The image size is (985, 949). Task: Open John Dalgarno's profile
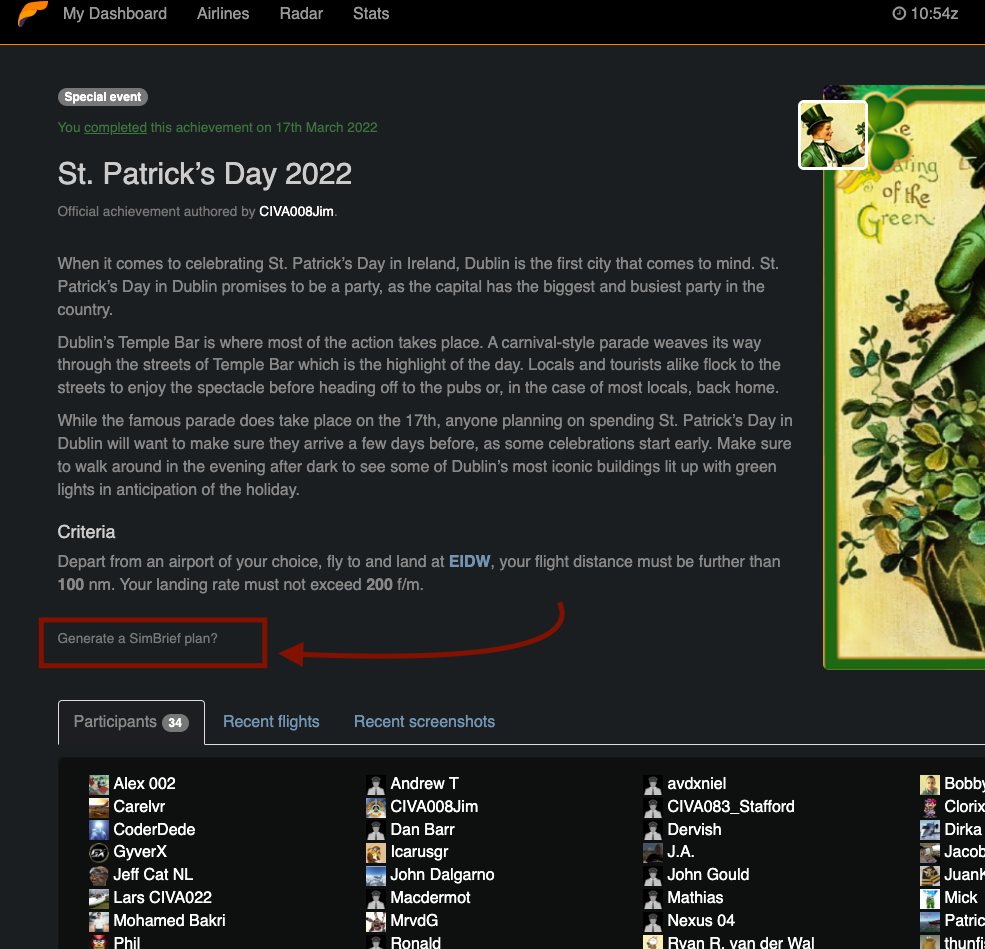tap(443, 875)
